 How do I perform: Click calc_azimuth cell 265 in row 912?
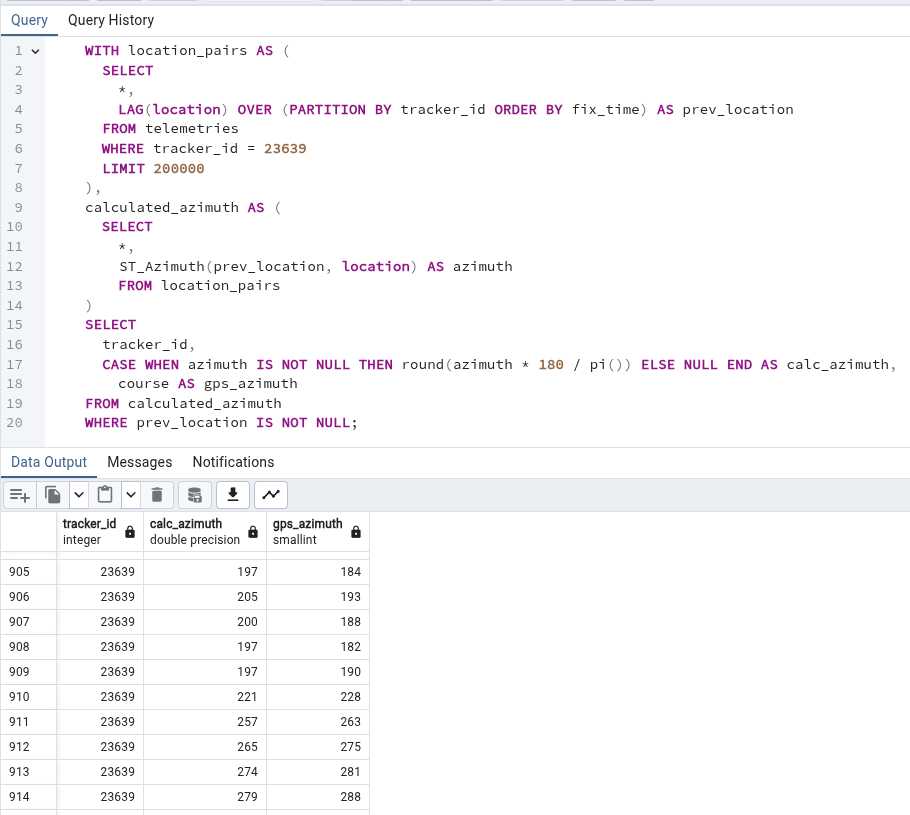205,747
